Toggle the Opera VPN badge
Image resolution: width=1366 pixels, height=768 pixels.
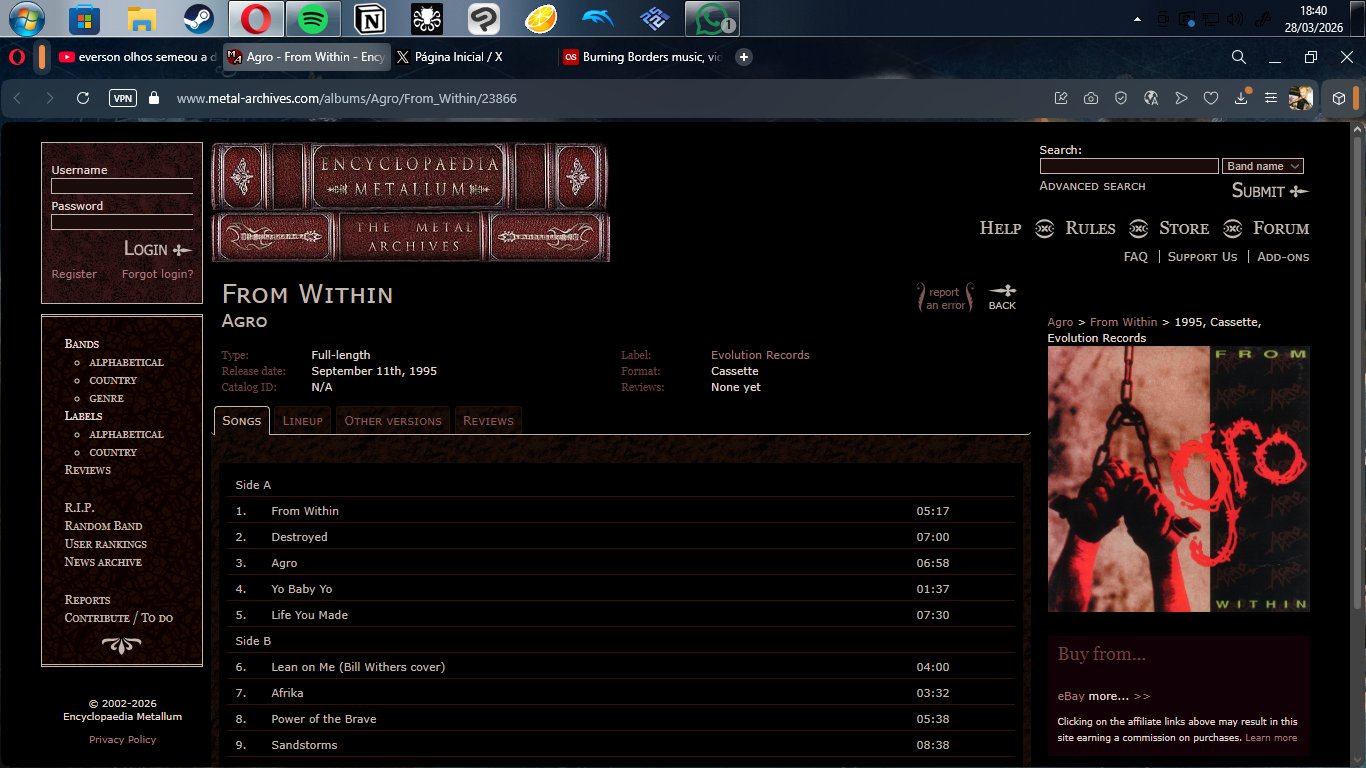[x=123, y=98]
